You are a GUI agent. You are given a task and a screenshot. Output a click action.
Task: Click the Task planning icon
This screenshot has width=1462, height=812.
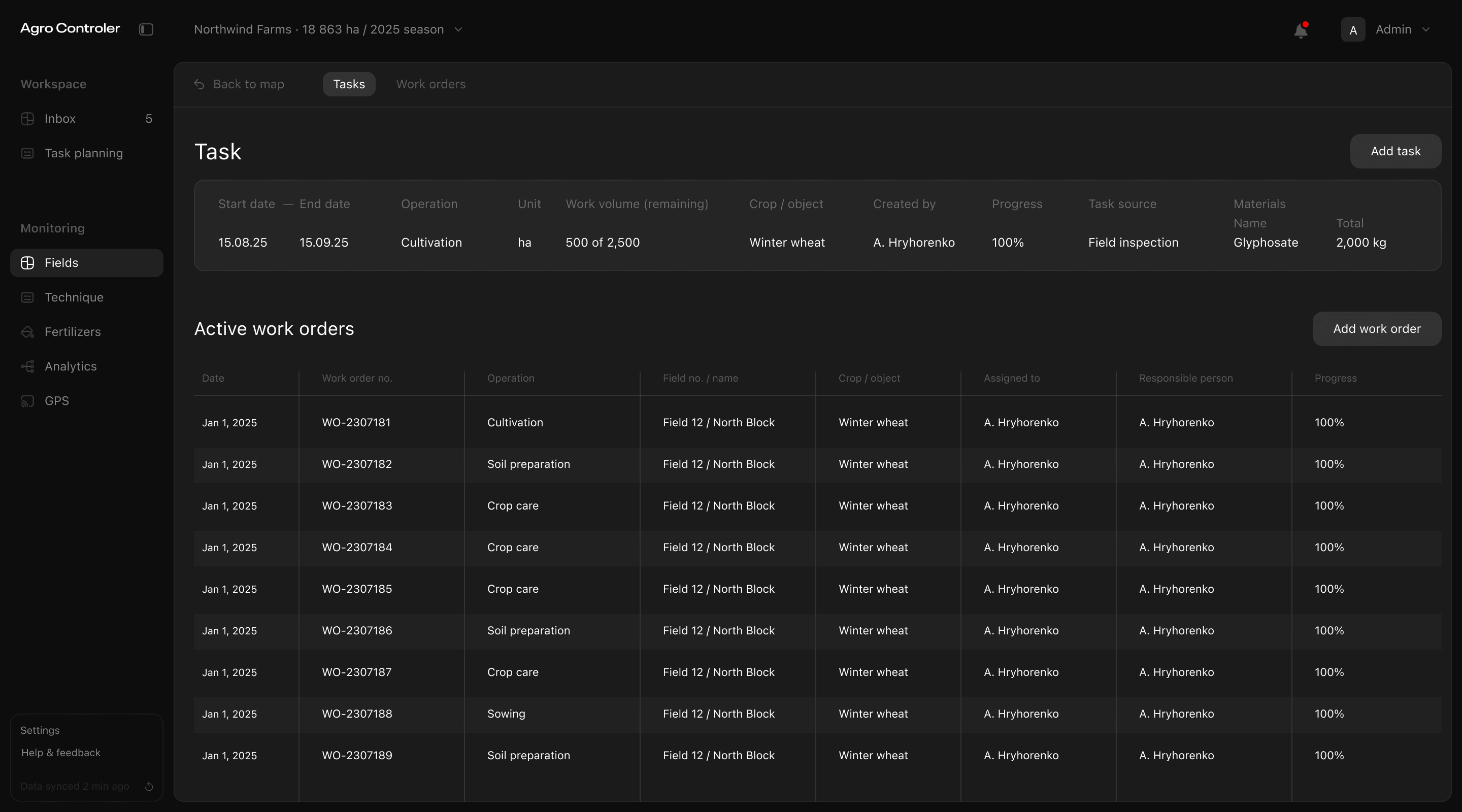[27, 153]
